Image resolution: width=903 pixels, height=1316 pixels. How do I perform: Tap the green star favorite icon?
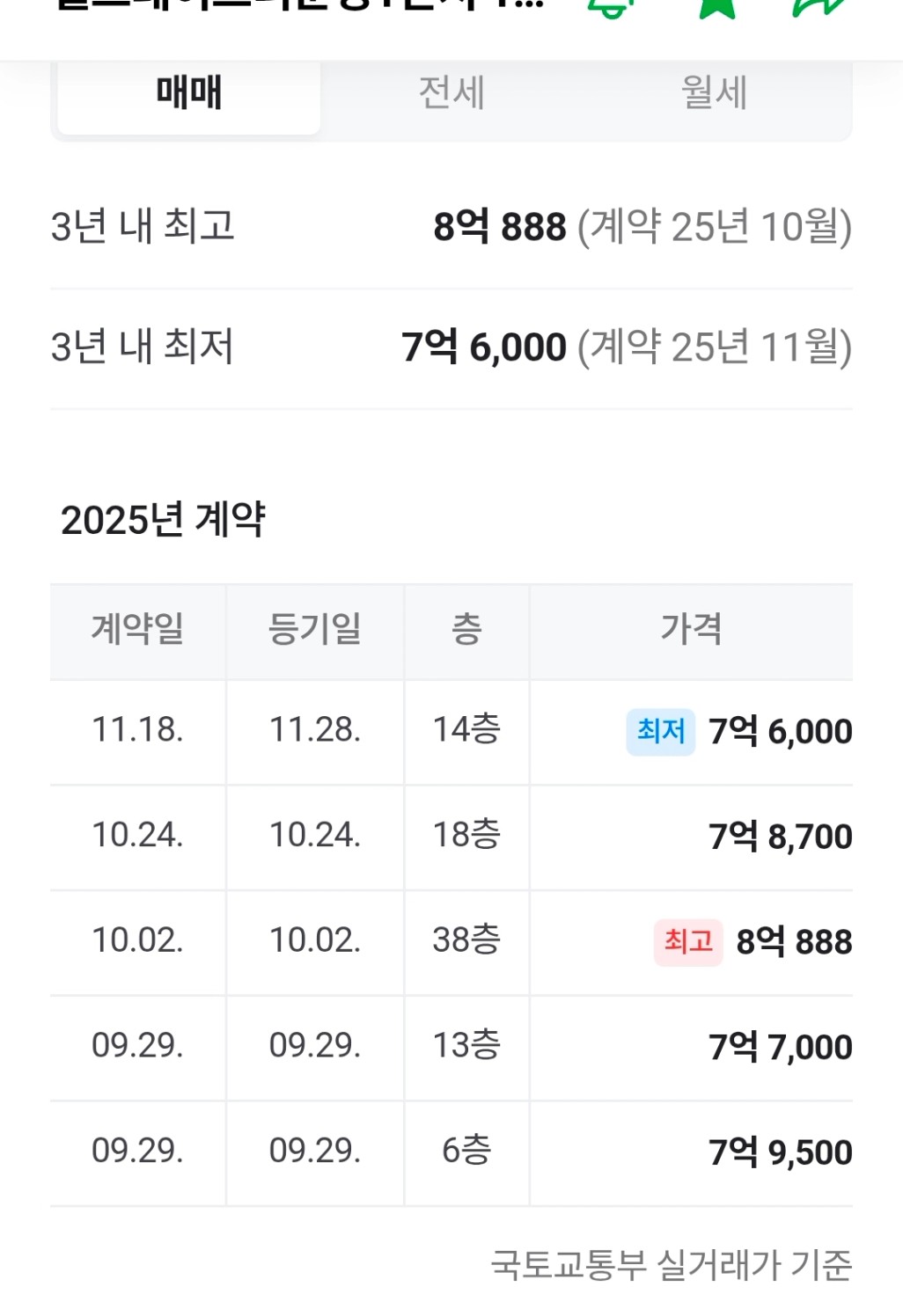click(717, 7)
